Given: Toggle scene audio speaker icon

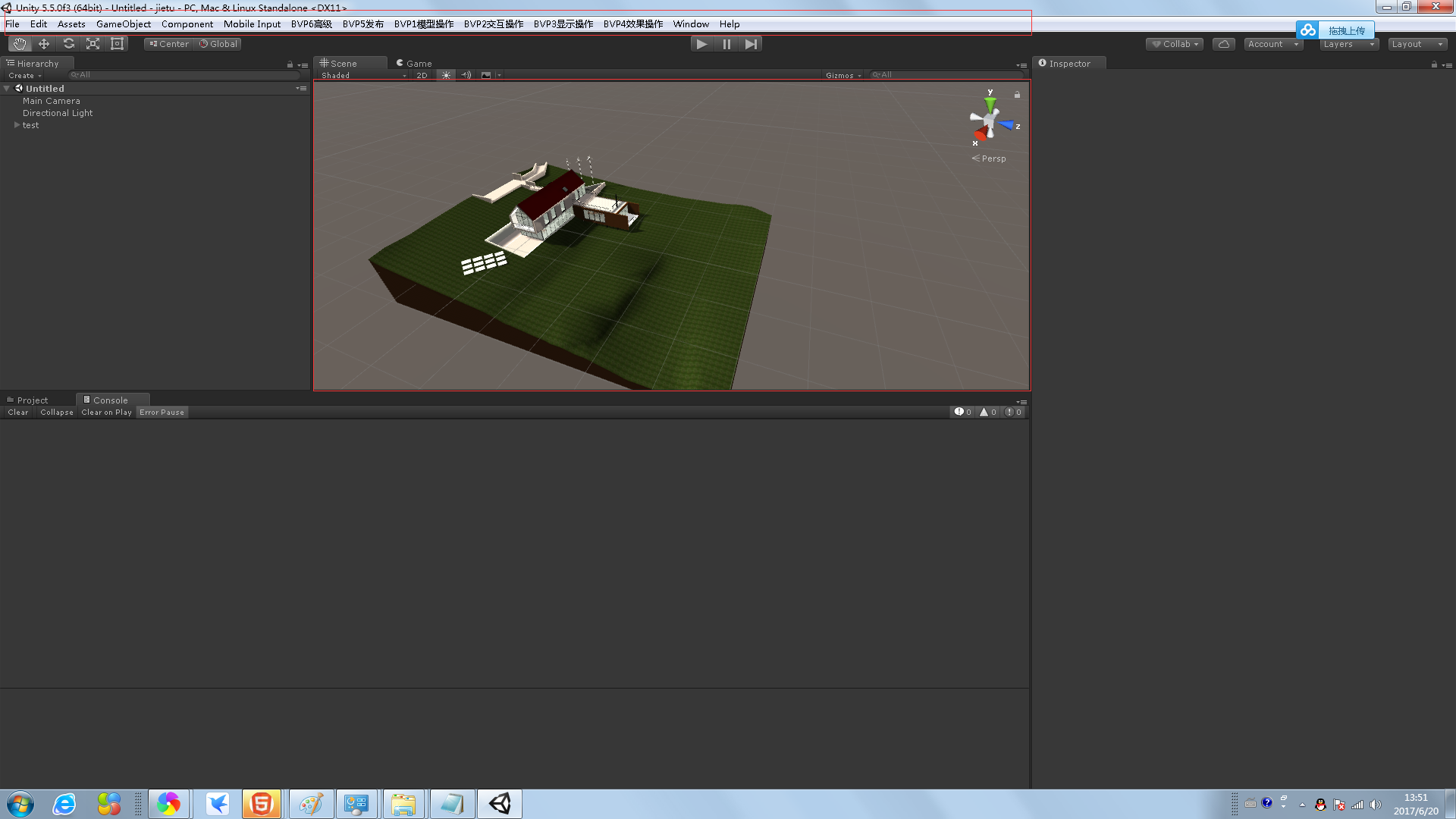Looking at the screenshot, I should (x=466, y=75).
